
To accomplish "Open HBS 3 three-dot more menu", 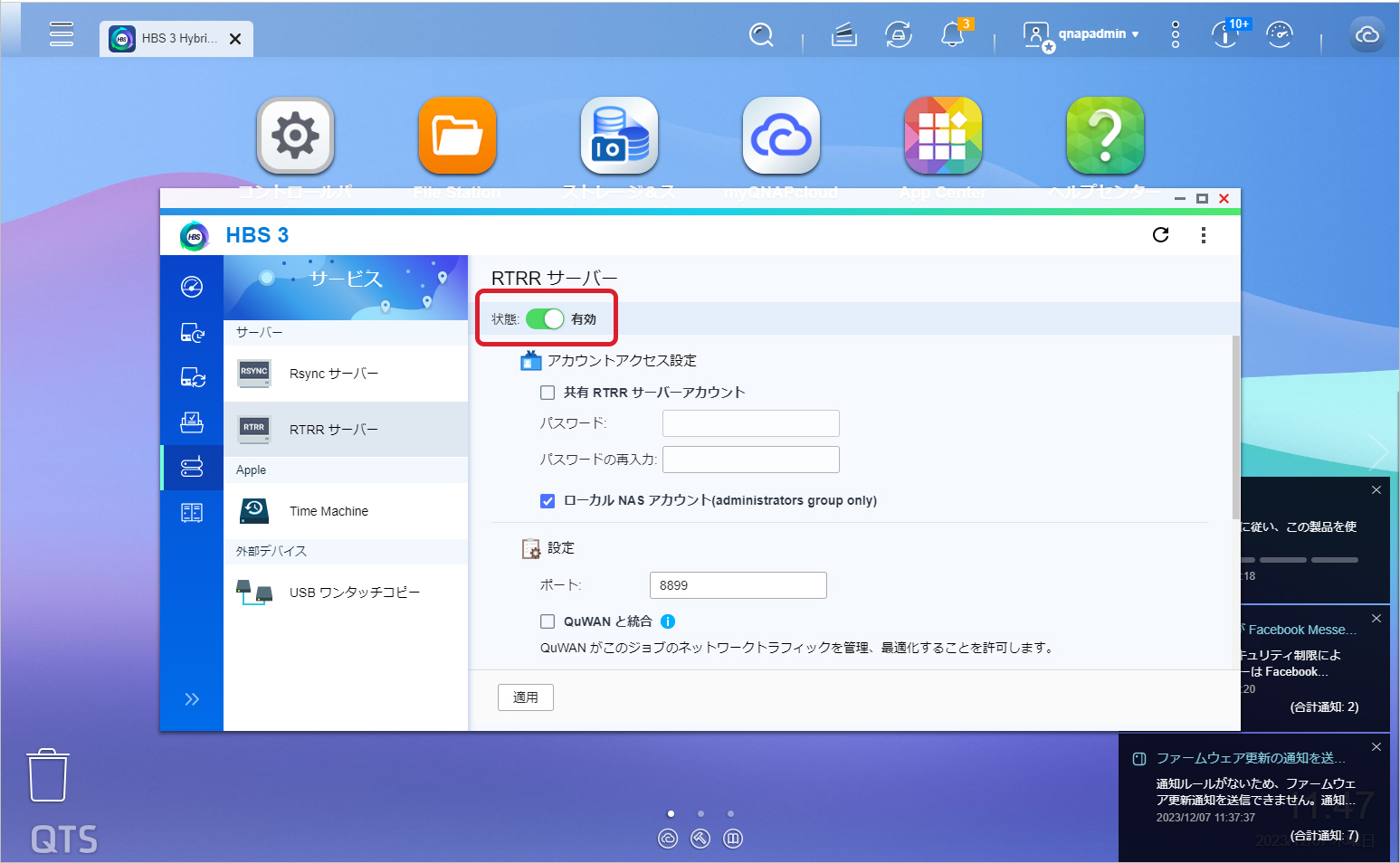I will 1204,235.
